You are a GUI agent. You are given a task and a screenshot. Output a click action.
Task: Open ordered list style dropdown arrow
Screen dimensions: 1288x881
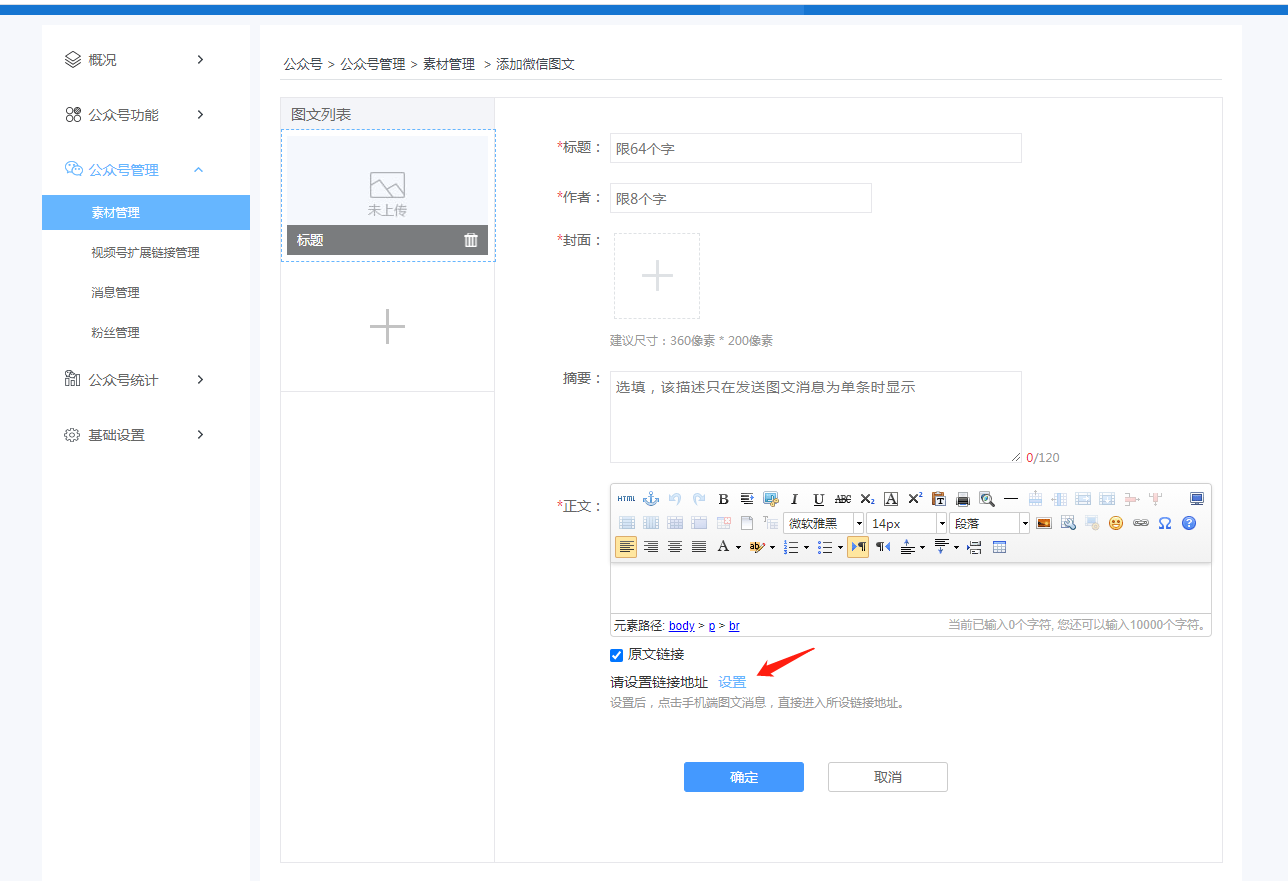tap(806, 547)
